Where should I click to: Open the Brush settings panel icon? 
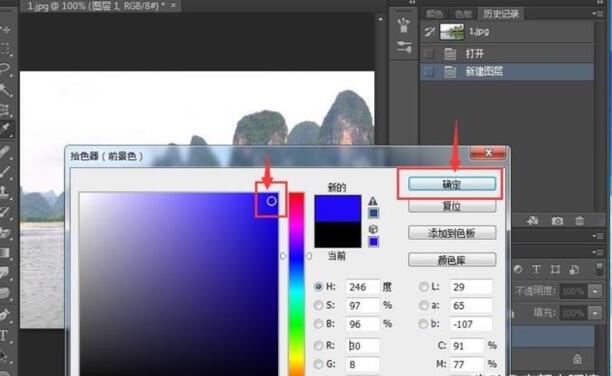[404, 48]
